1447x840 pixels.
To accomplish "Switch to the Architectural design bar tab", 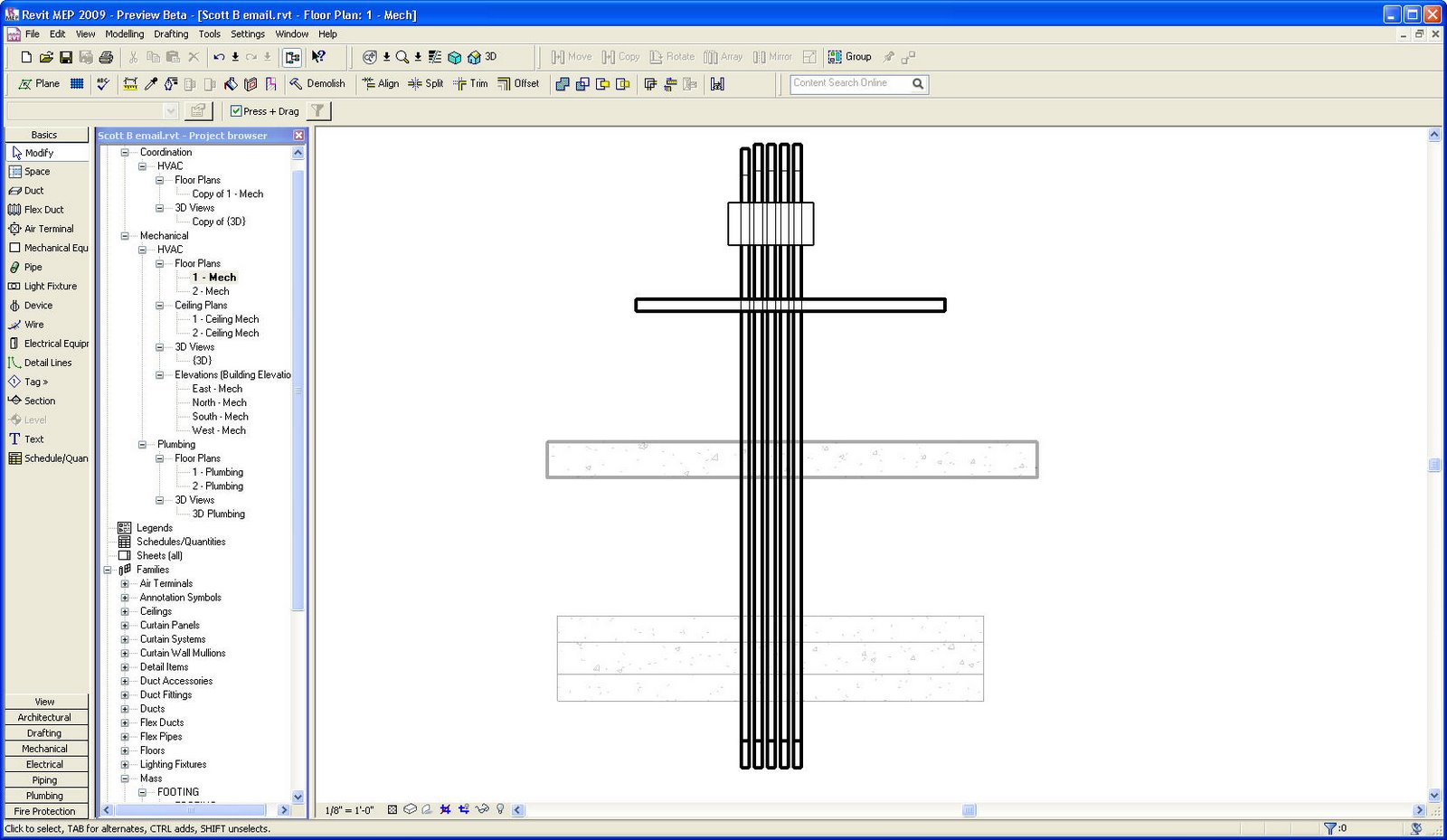I will pyautogui.click(x=45, y=718).
